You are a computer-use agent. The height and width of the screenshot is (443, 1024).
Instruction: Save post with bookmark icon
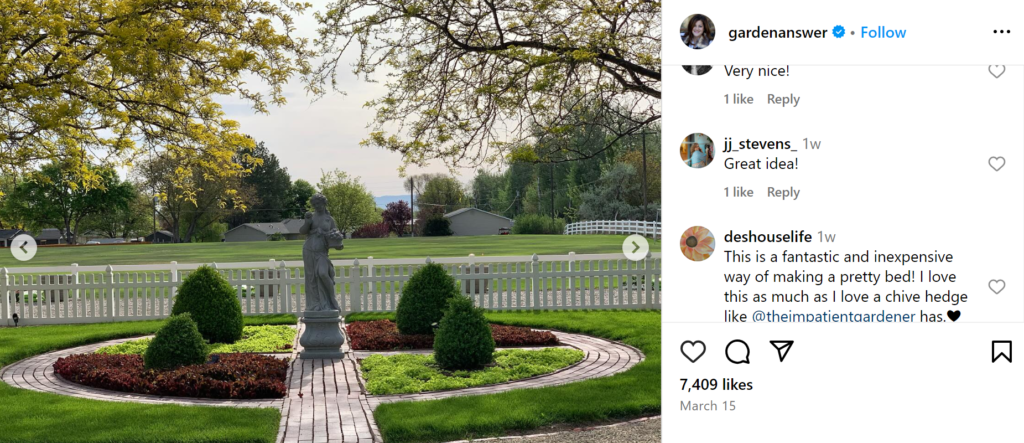click(x=1001, y=352)
